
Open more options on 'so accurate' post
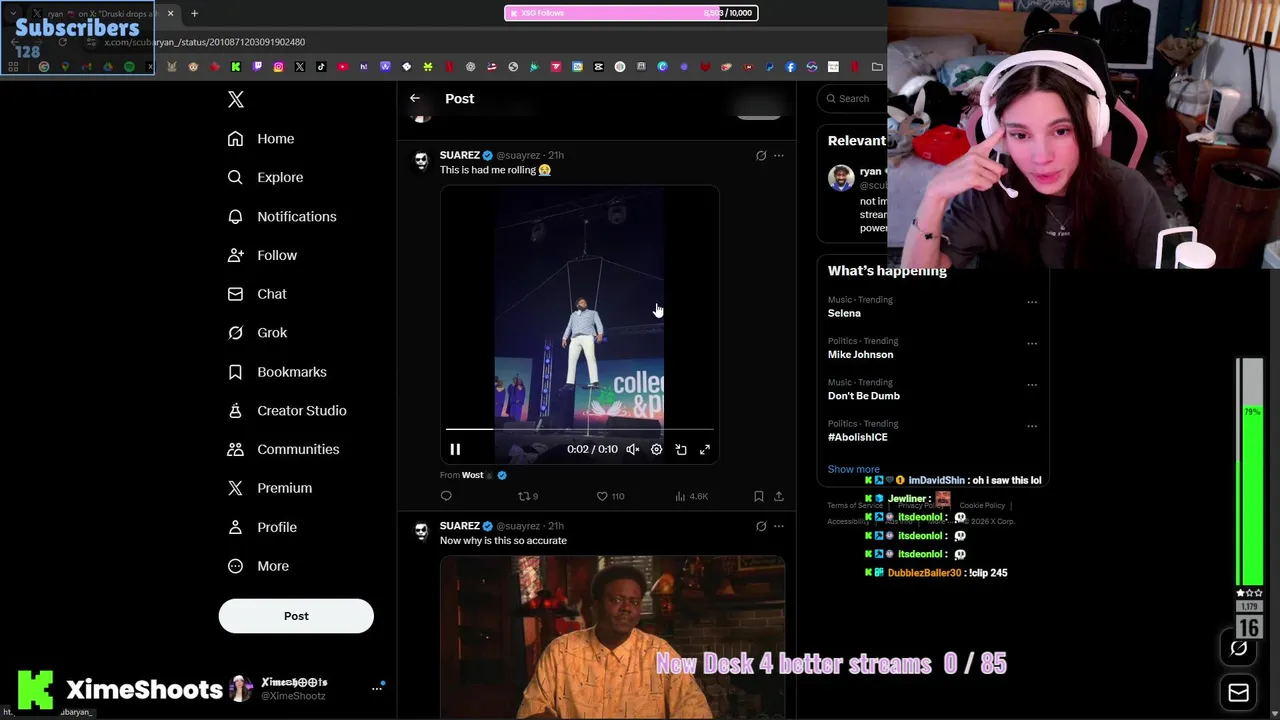[779, 526]
